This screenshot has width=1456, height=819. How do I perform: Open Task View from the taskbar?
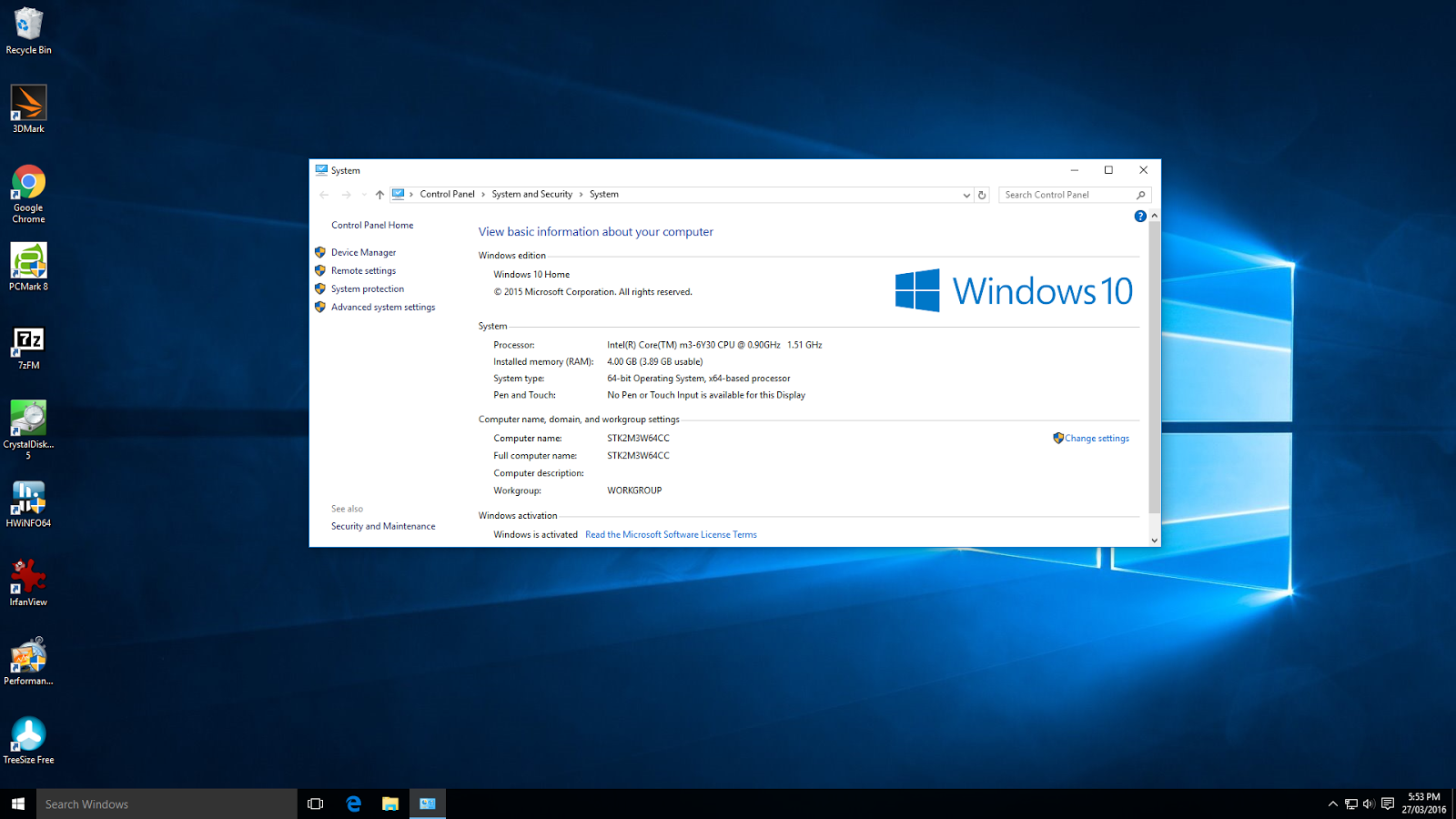point(315,804)
